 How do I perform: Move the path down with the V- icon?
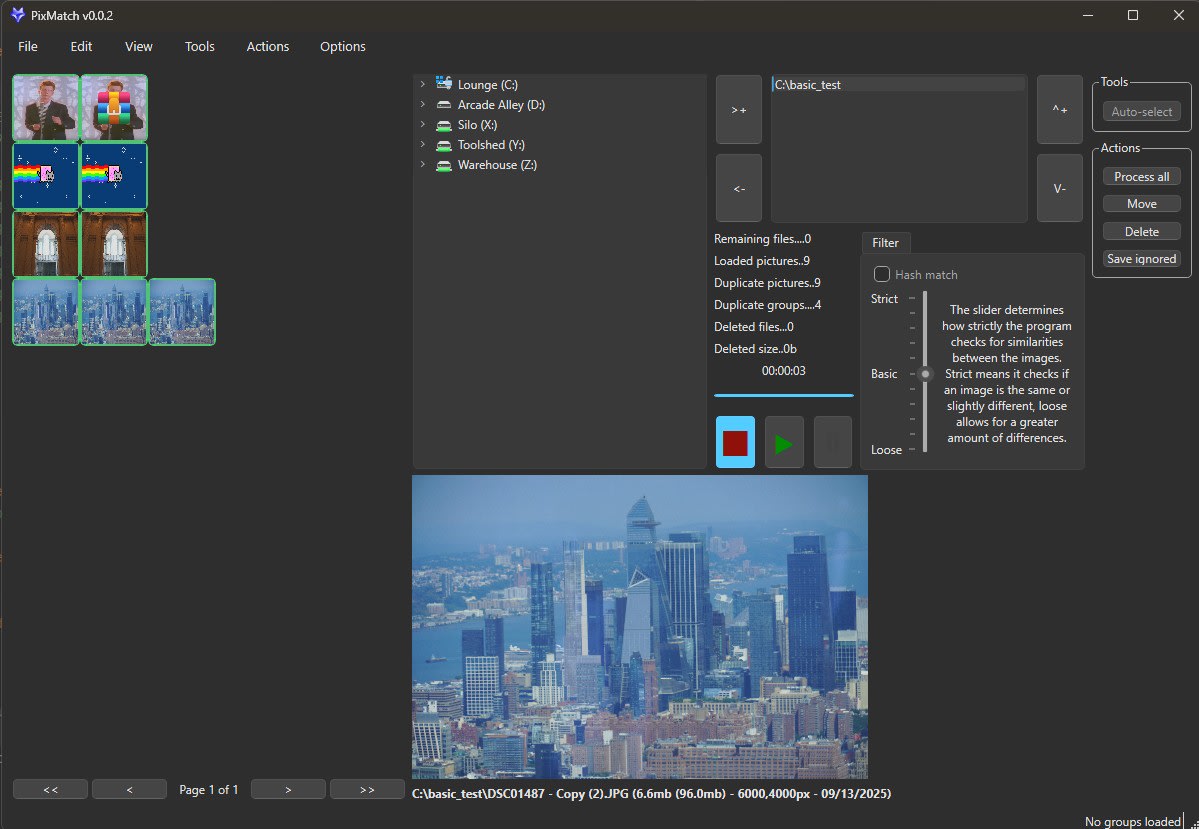(x=1059, y=187)
